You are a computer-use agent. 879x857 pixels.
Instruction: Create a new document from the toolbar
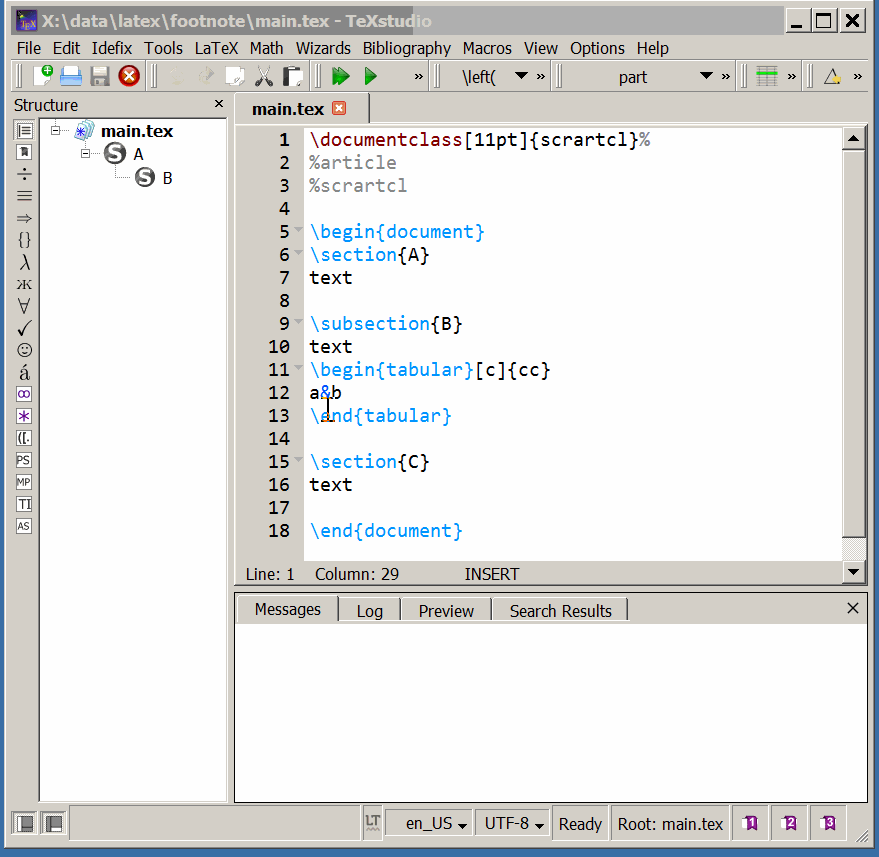(44, 75)
